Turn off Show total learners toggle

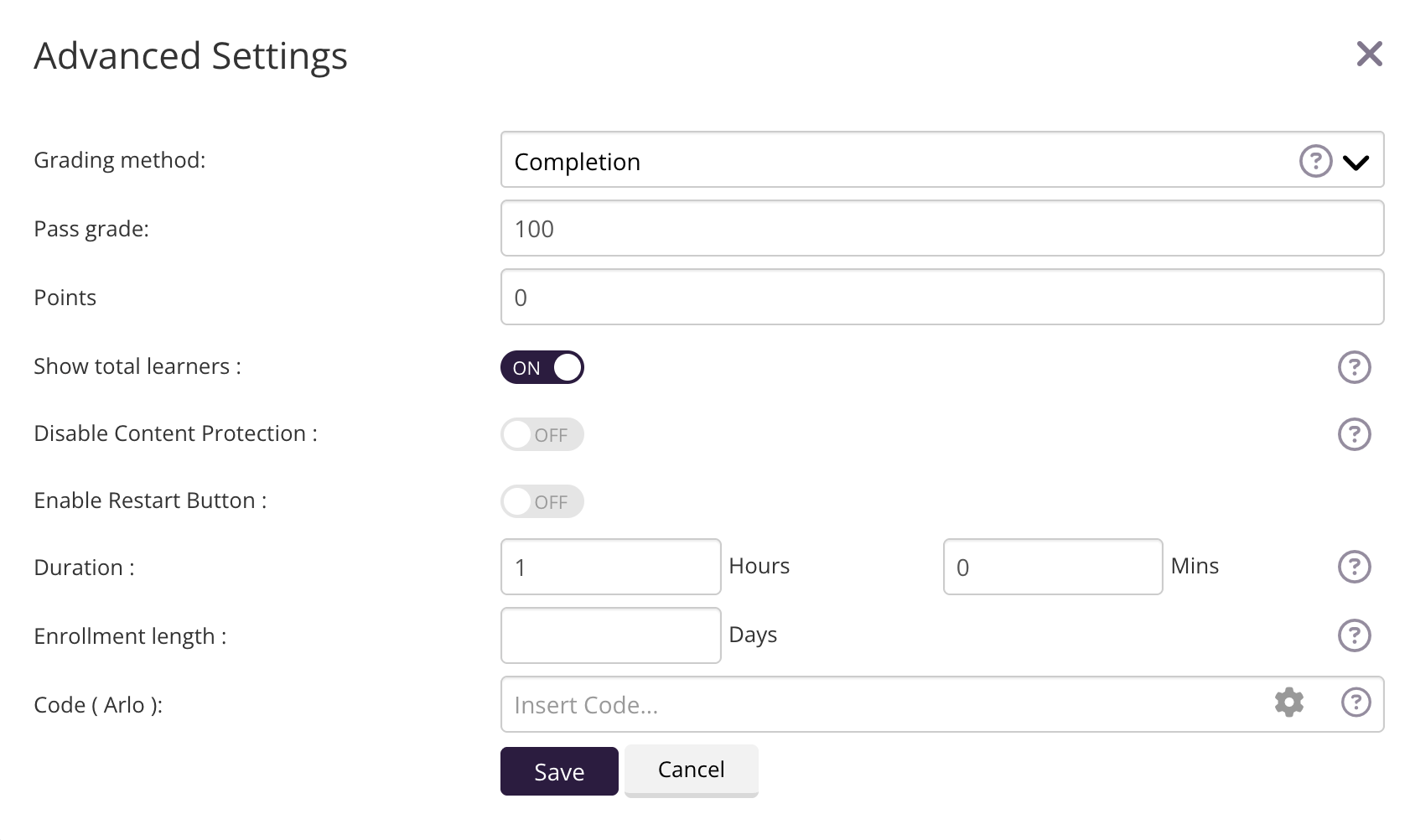[542, 367]
